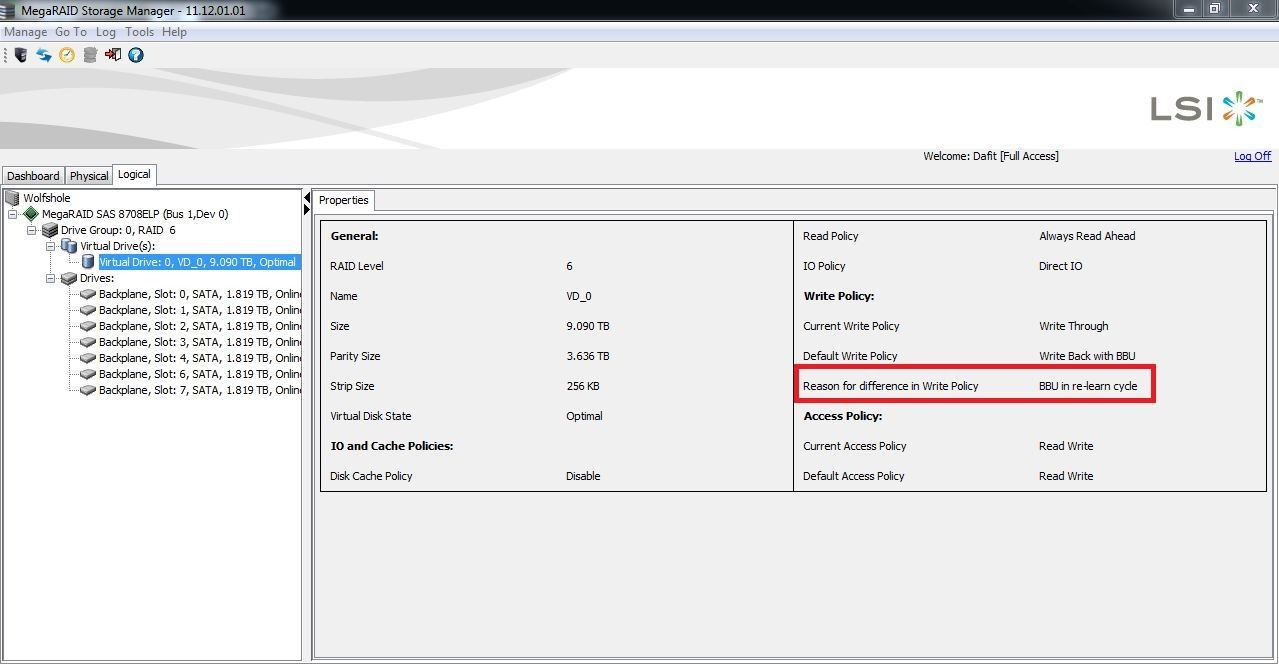Click the 'BBU in re-learn cycle' text

(1088, 386)
